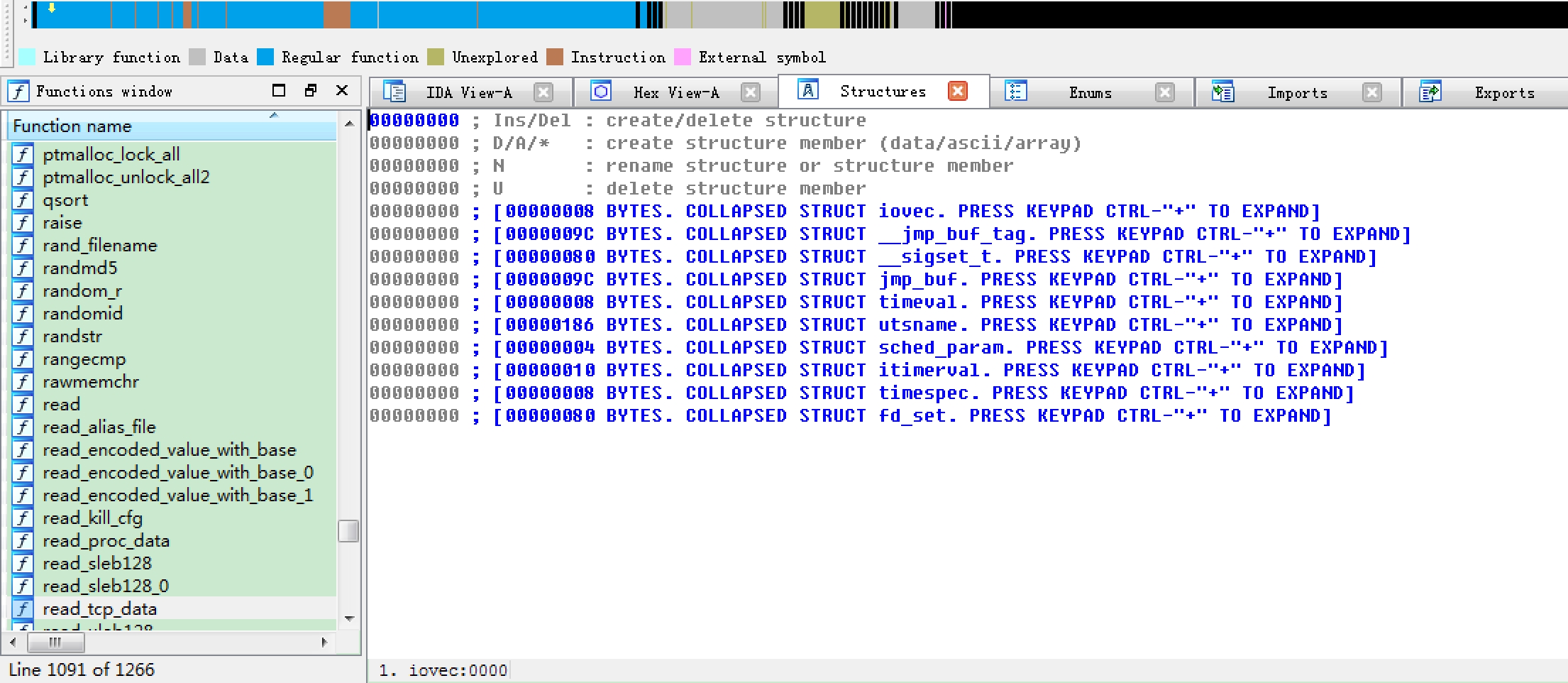Click the IDA View-A tab icon
Image resolution: width=1568 pixels, height=683 pixels.
(x=394, y=92)
